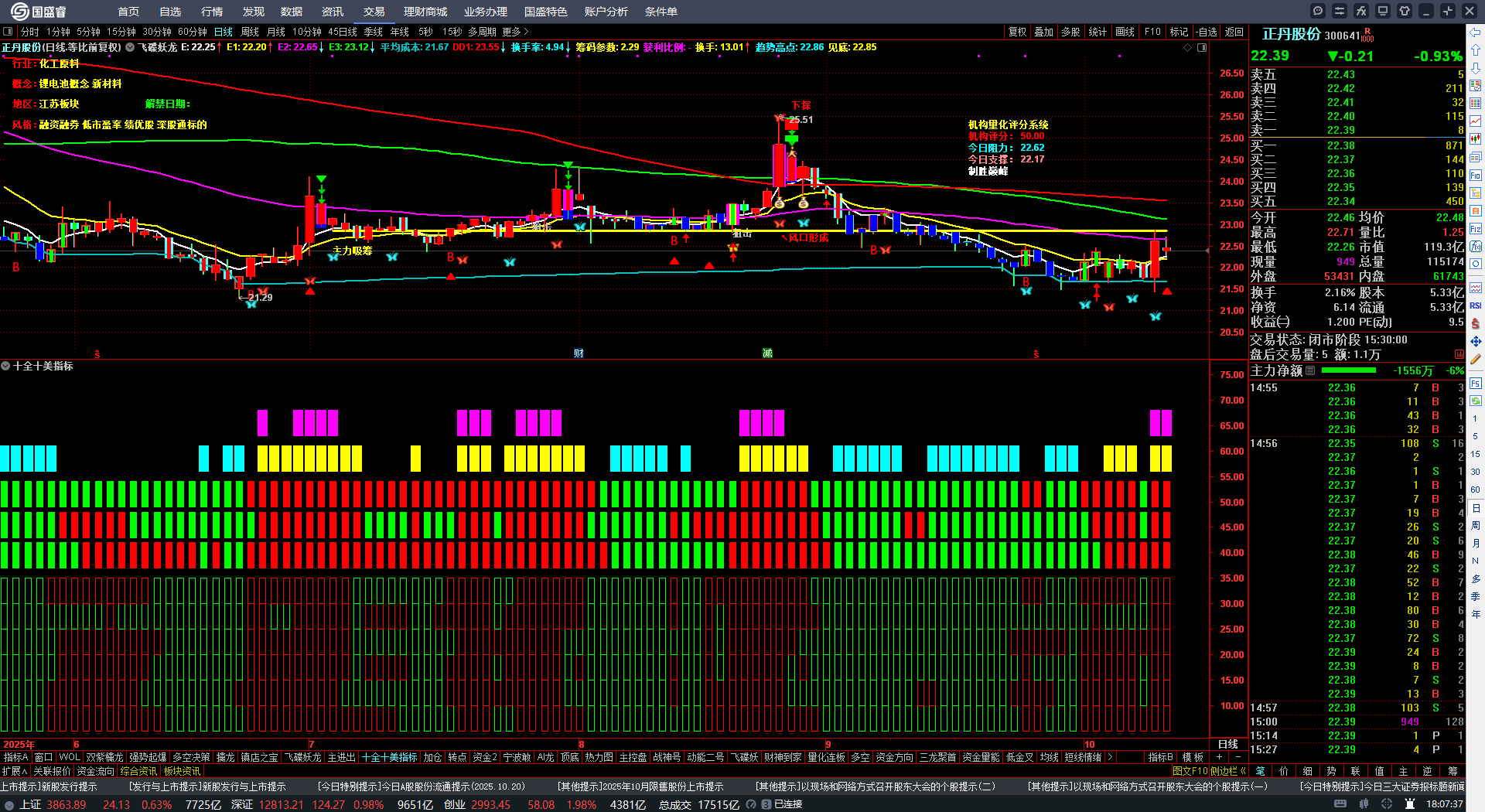Open the 统计 statistics dropdown
This screenshot has width=1485, height=812.
pyautogui.click(x=1098, y=32)
